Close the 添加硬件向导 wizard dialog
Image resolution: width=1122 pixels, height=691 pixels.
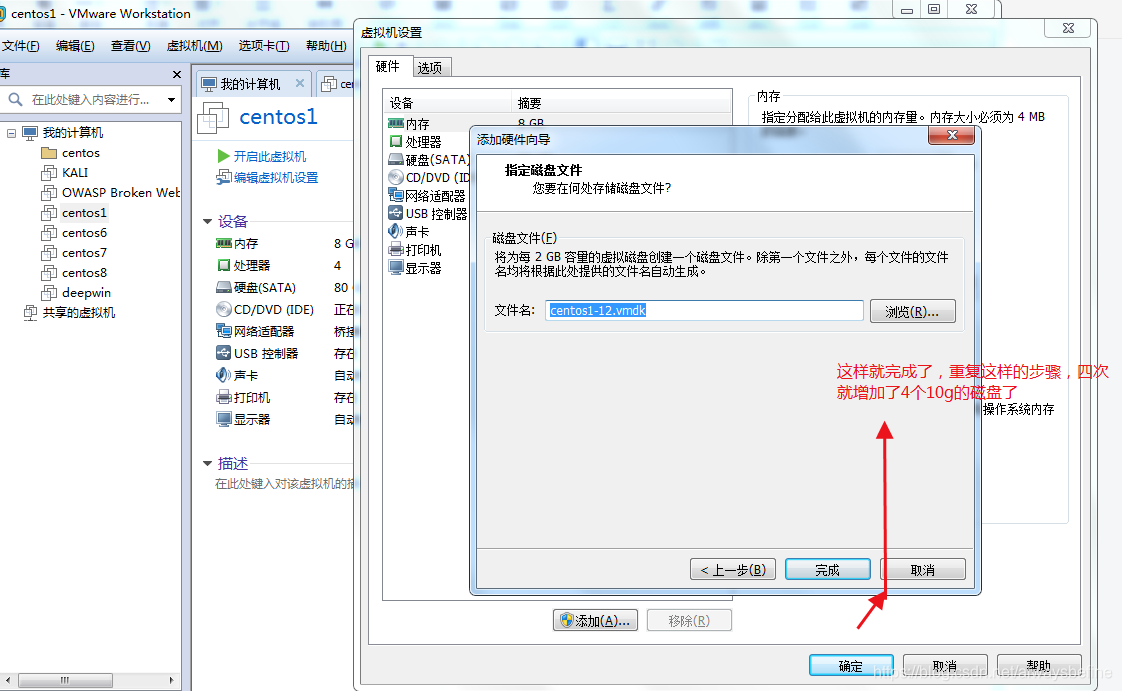click(952, 135)
